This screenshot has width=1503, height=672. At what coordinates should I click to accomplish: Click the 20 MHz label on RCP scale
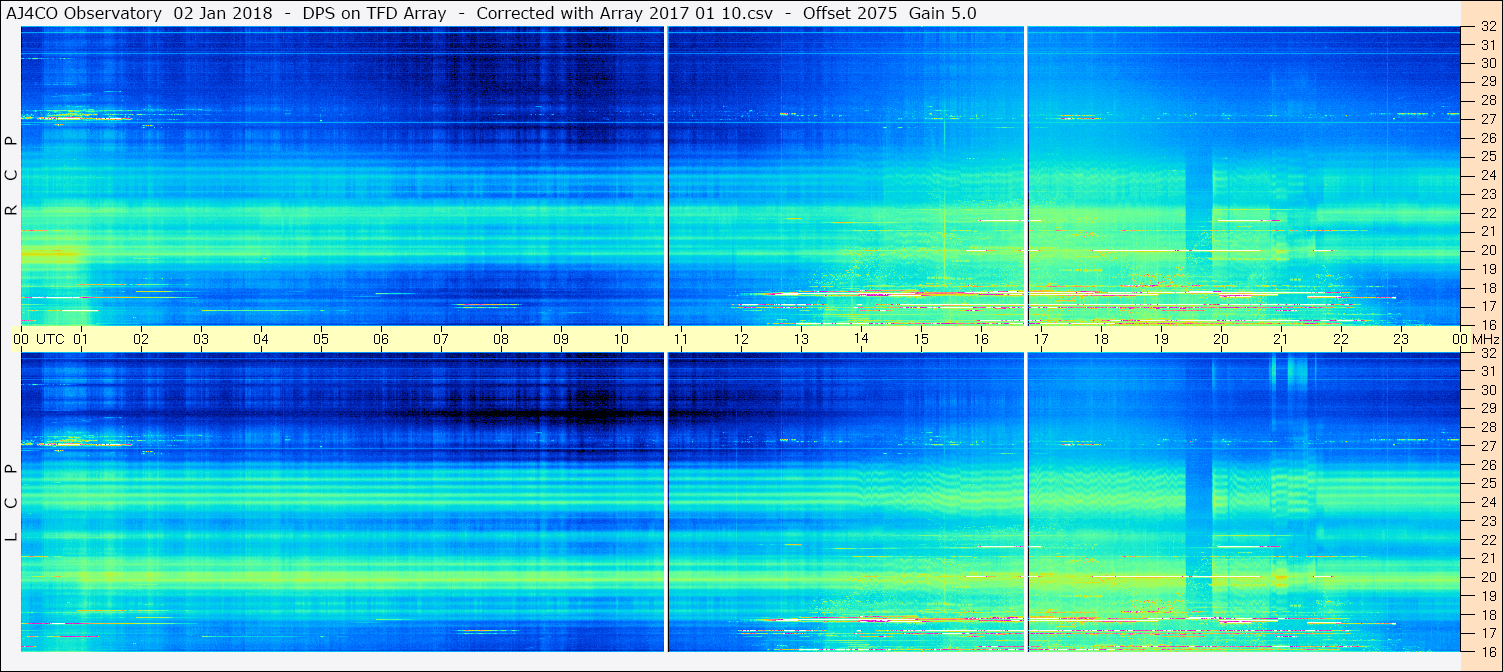click(1488, 250)
